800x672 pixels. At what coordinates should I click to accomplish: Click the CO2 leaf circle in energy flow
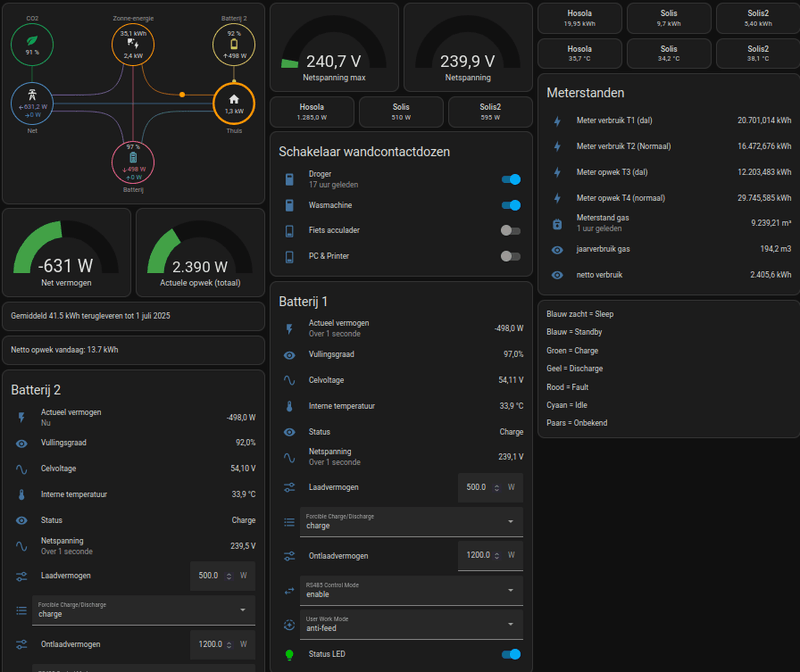click(32, 44)
